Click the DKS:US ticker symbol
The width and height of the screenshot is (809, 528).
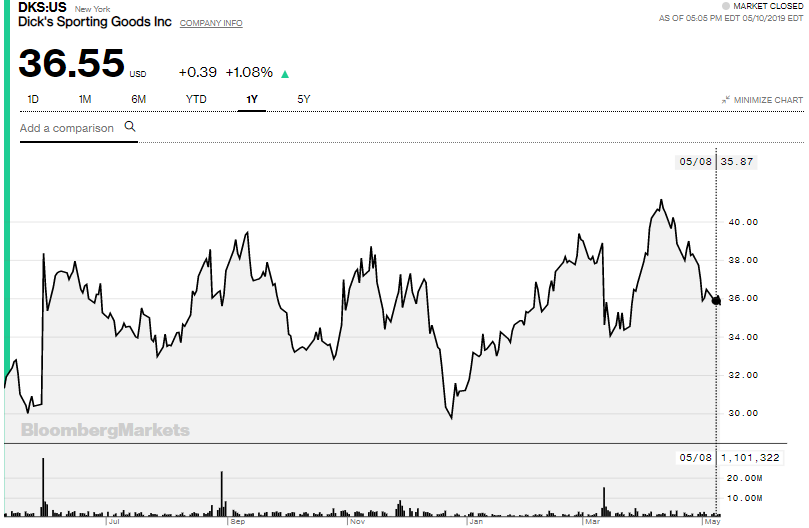pyautogui.click(x=42, y=7)
